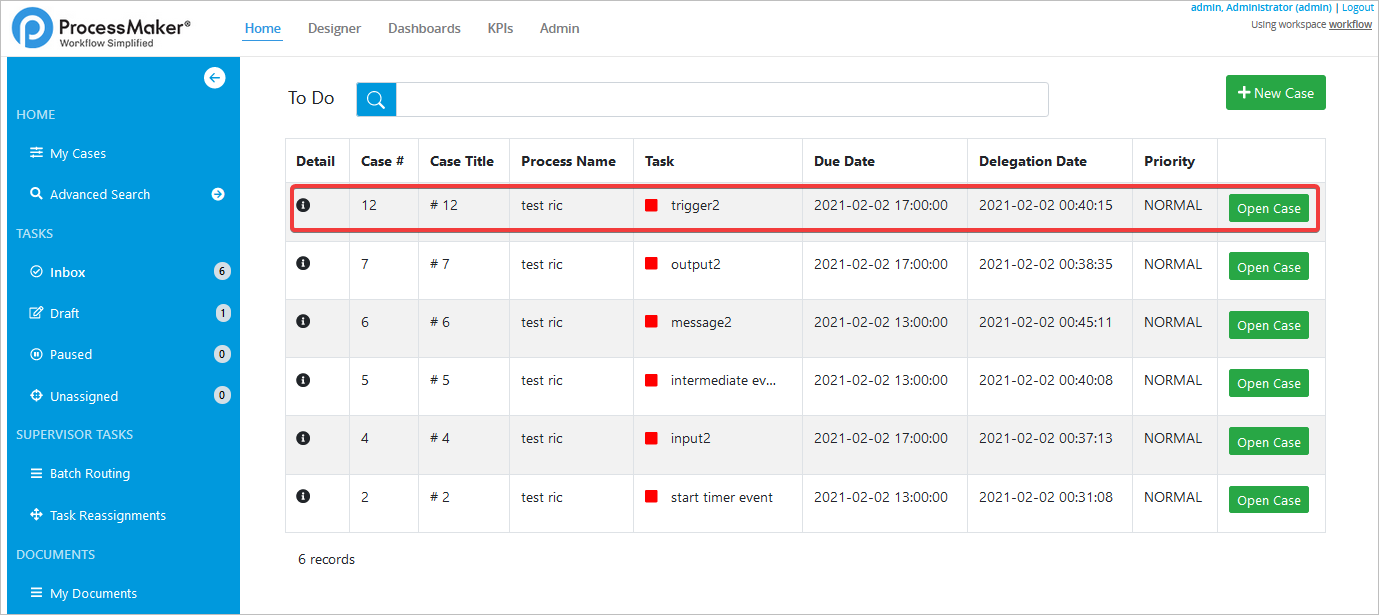
Task: Click the Logout link
Action: (x=1357, y=8)
